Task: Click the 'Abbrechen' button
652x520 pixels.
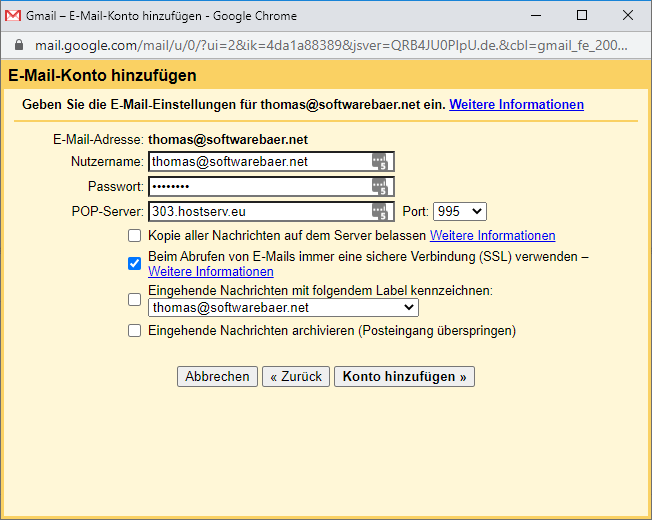Action: tap(217, 377)
